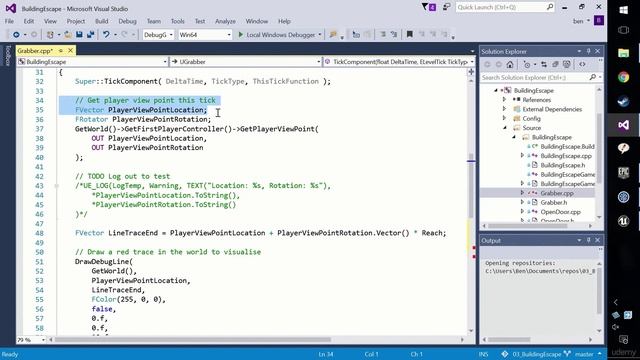
Task: Open Chrome from the Windows taskbar
Action: [623, 77]
